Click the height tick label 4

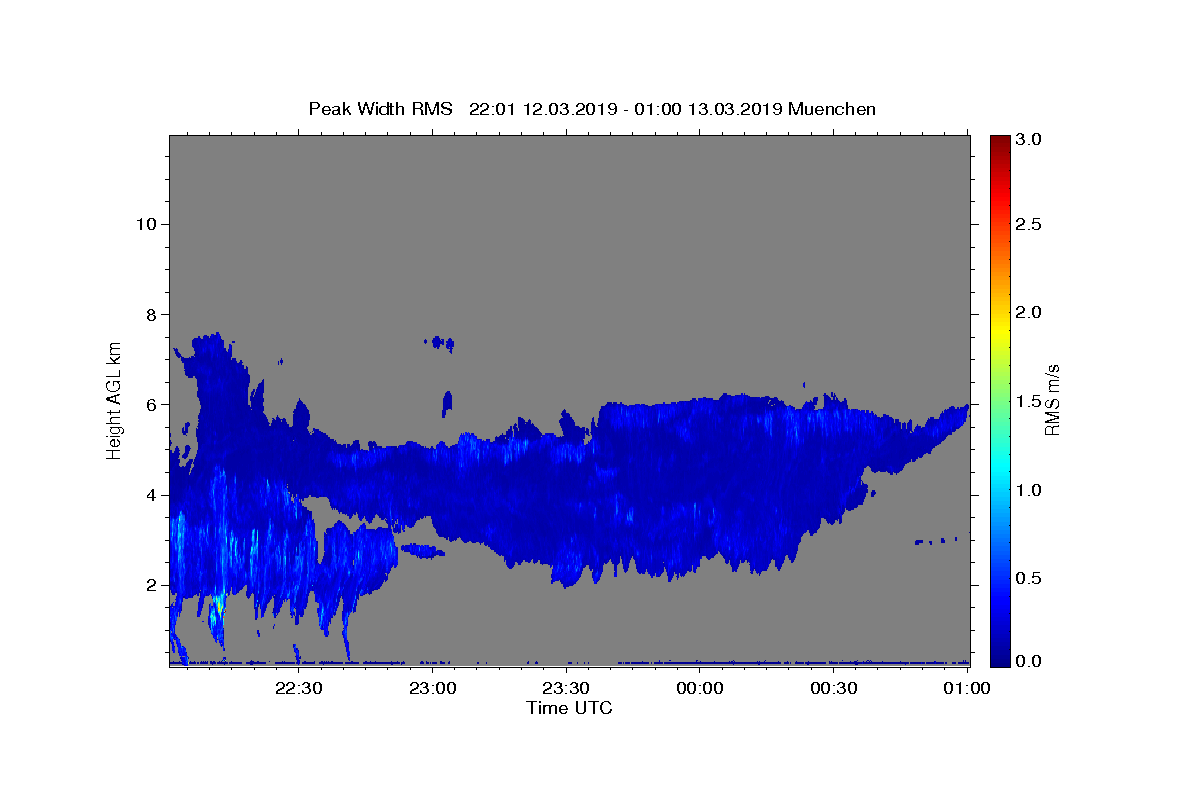(x=151, y=495)
